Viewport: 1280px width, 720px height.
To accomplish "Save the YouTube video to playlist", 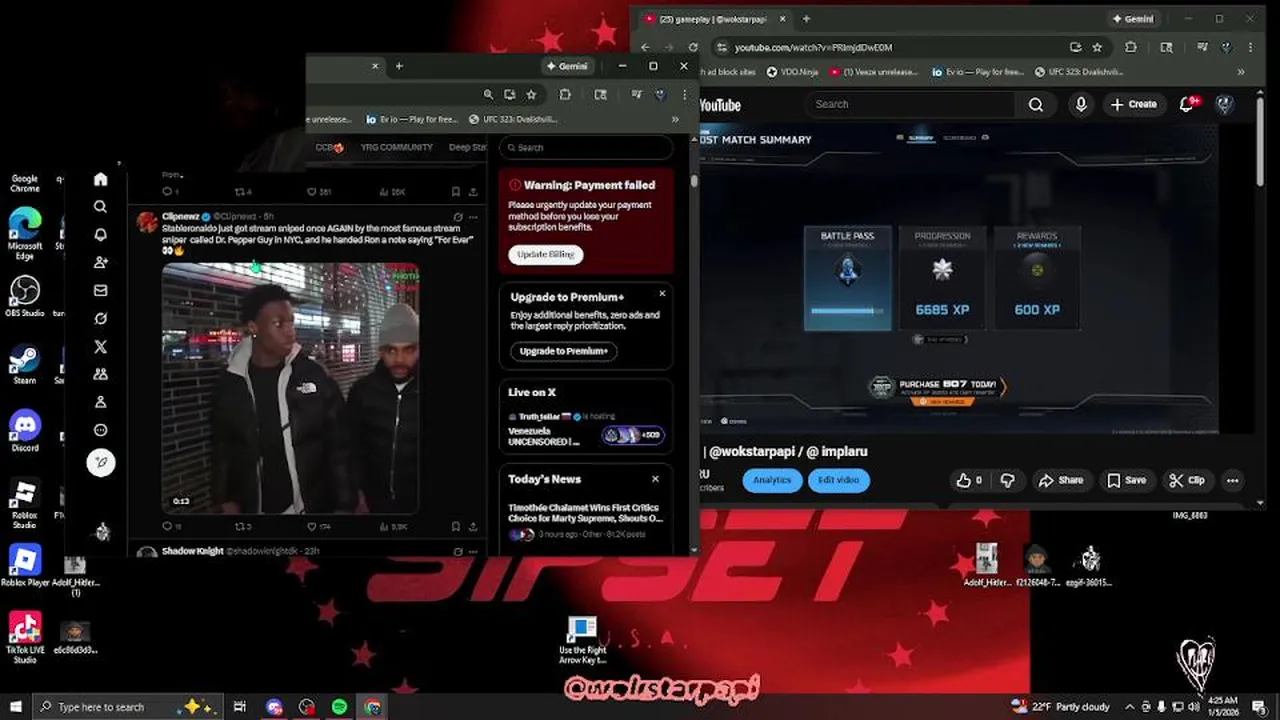I will click(x=1126, y=480).
